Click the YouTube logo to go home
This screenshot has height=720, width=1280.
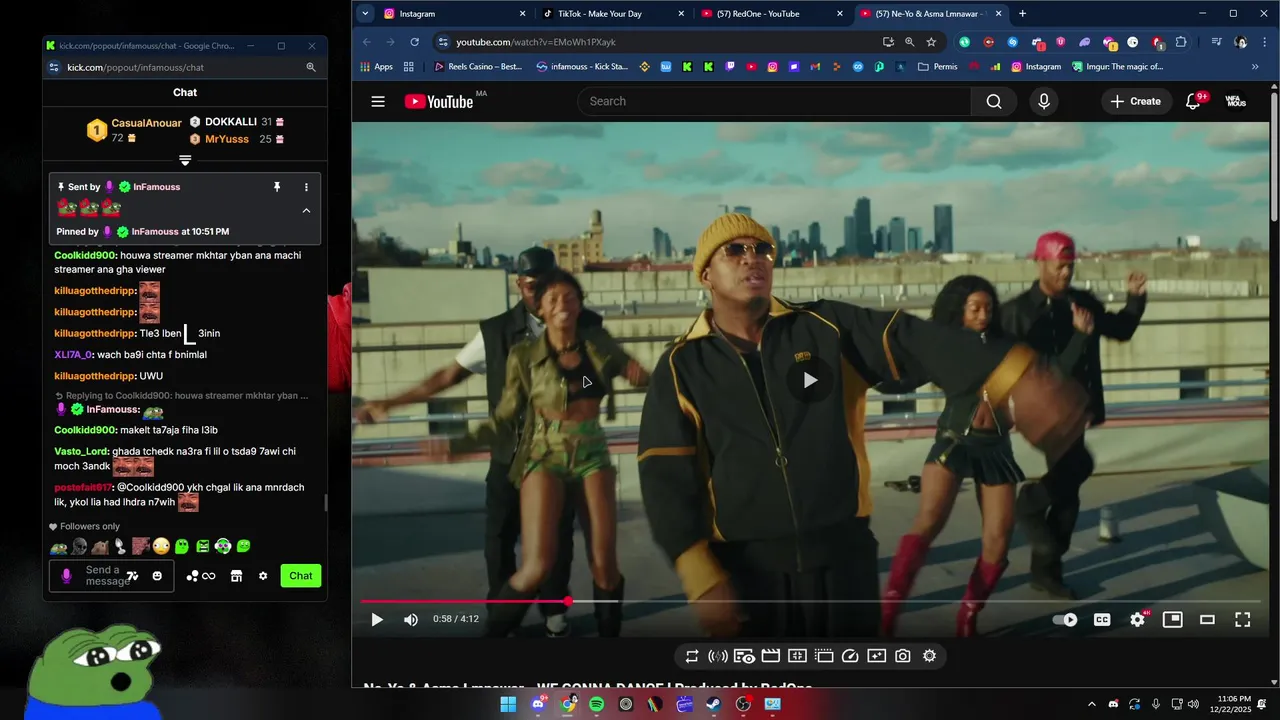coord(438,101)
